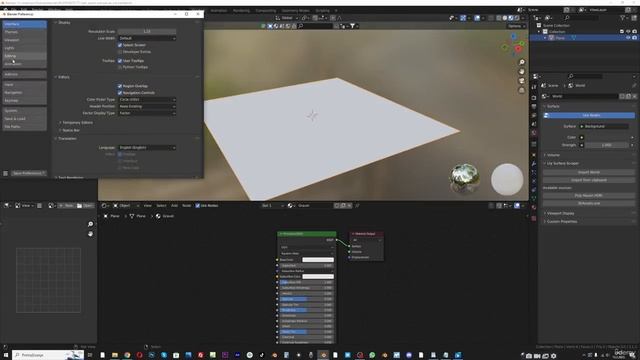Open Line Width dropdown
Image resolution: width=640 pixels, height=360 pixels.
point(147,38)
